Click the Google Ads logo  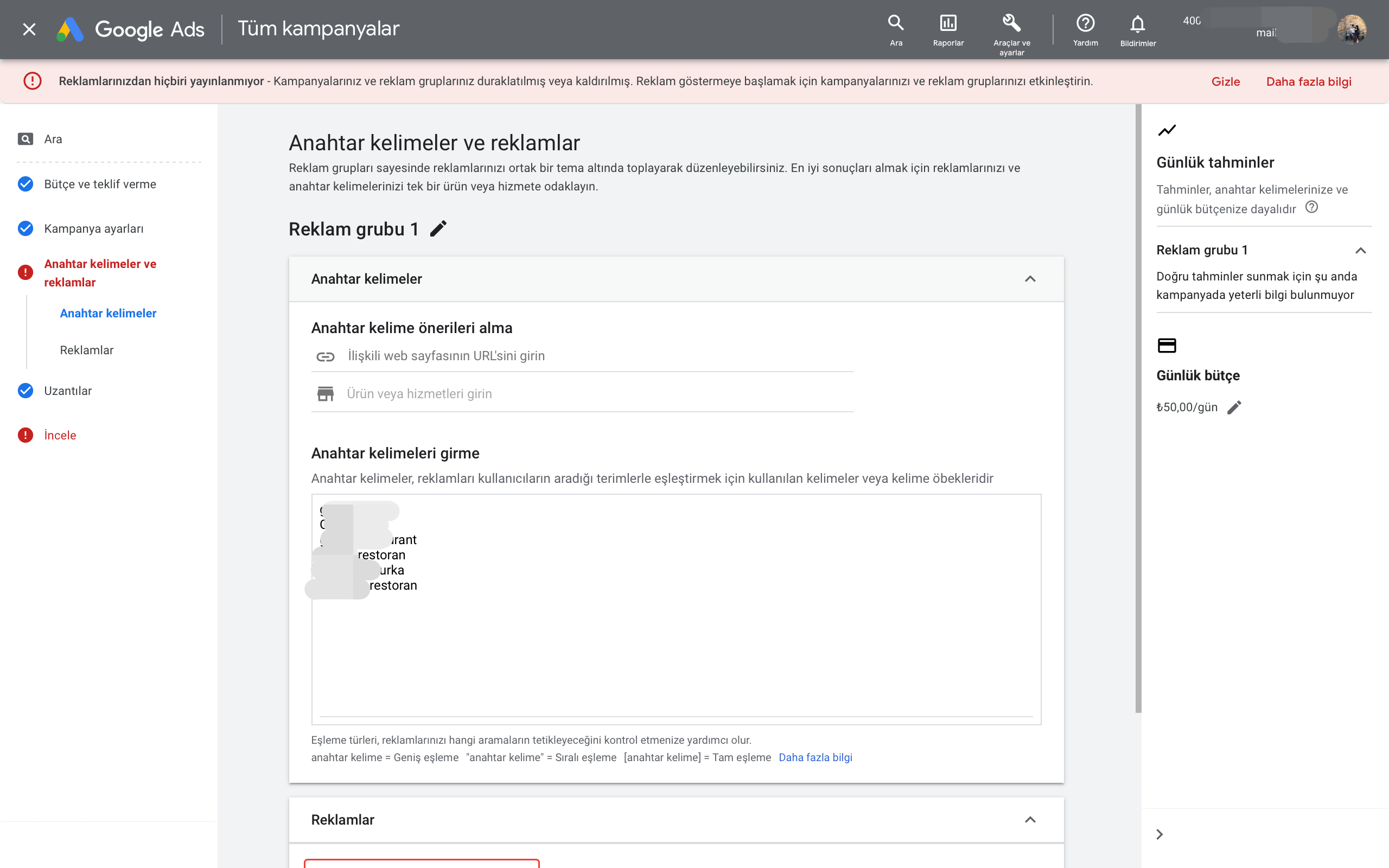pyautogui.click(x=130, y=29)
